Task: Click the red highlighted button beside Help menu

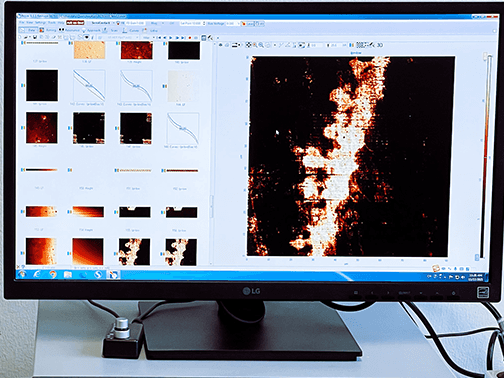Action: 75,23
